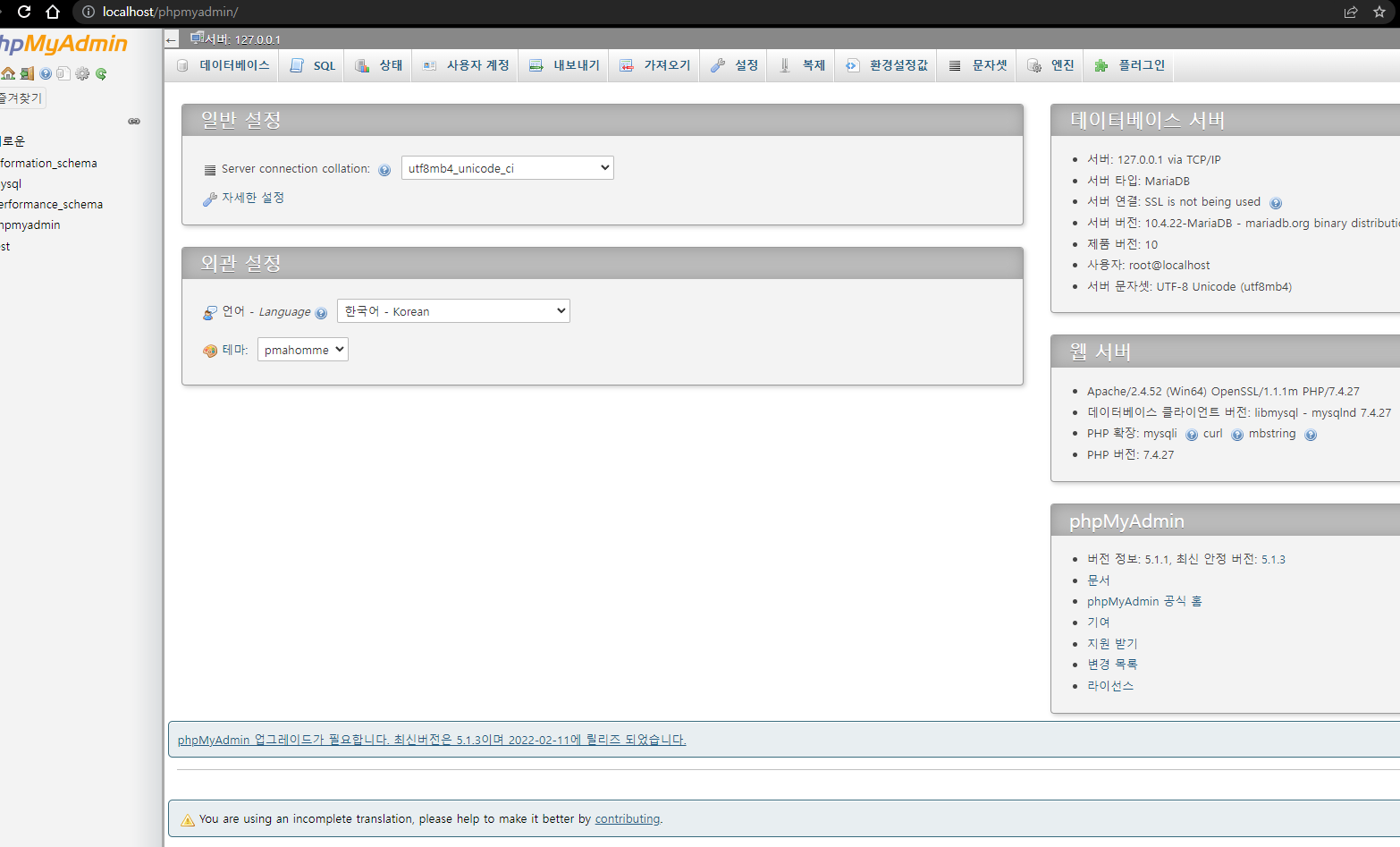Open the 자세한 설정 link
Image resolution: width=1400 pixels, height=847 pixels.
252,198
